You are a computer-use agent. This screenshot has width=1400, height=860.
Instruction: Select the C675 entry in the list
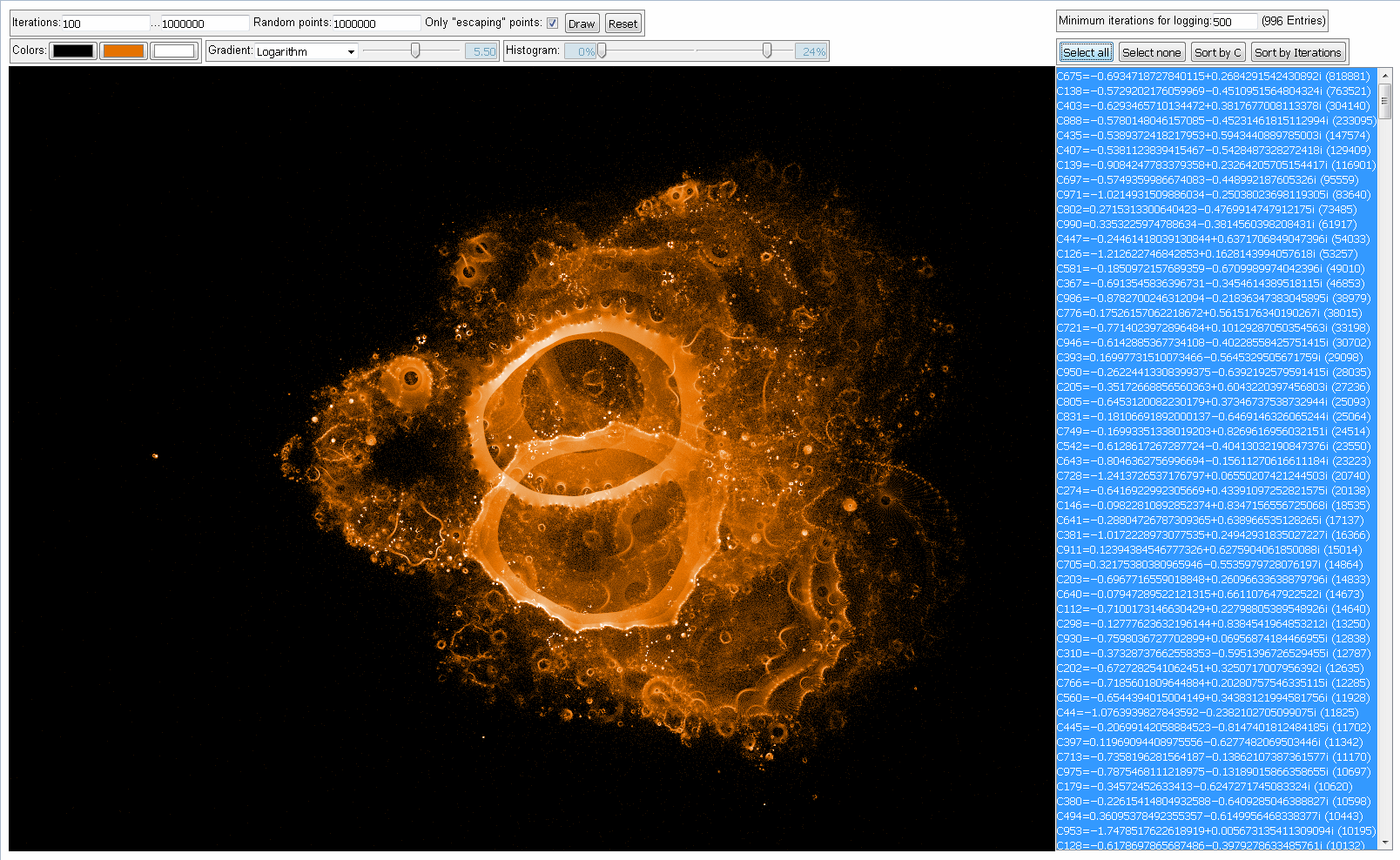[1214, 77]
